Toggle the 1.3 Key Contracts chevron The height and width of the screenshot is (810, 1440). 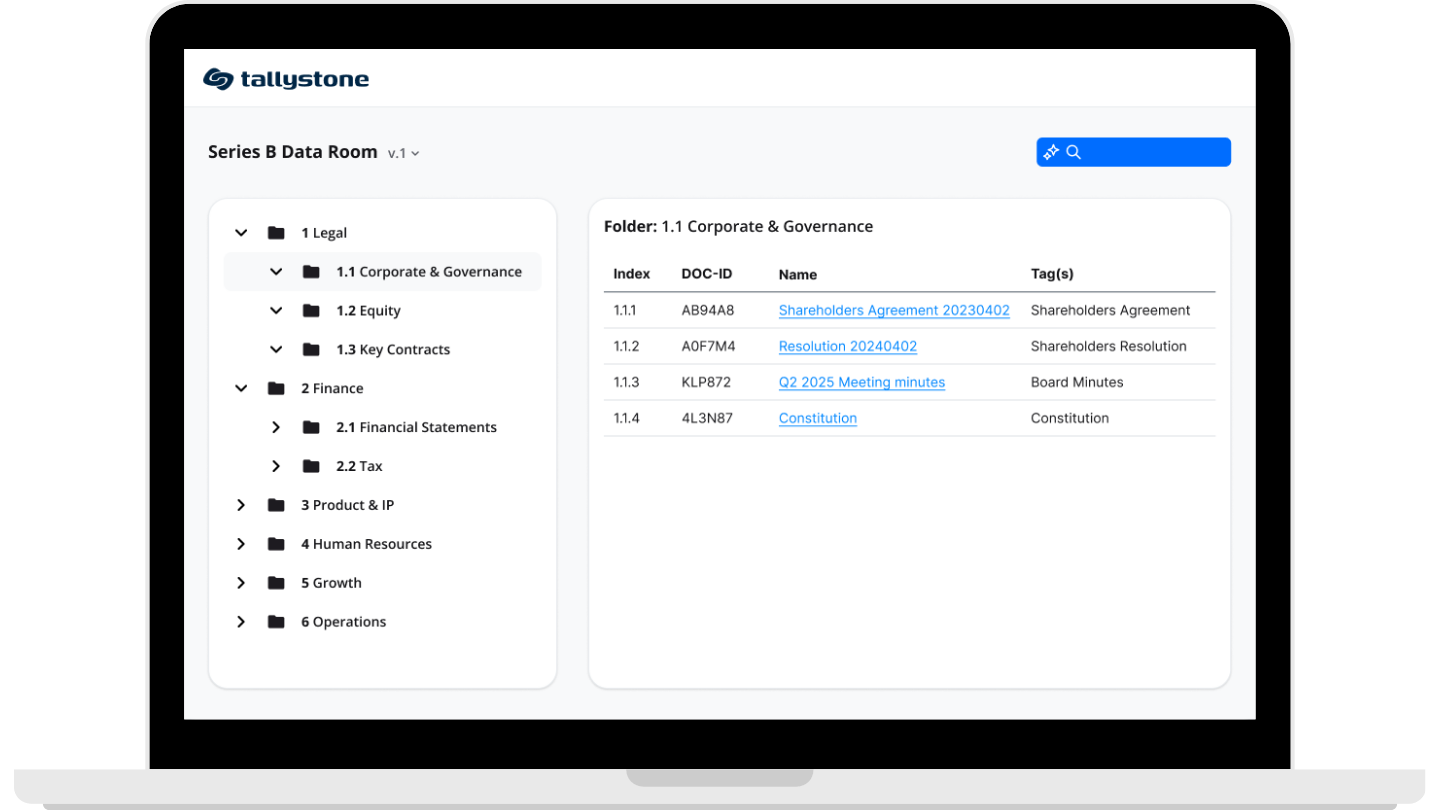tap(276, 350)
